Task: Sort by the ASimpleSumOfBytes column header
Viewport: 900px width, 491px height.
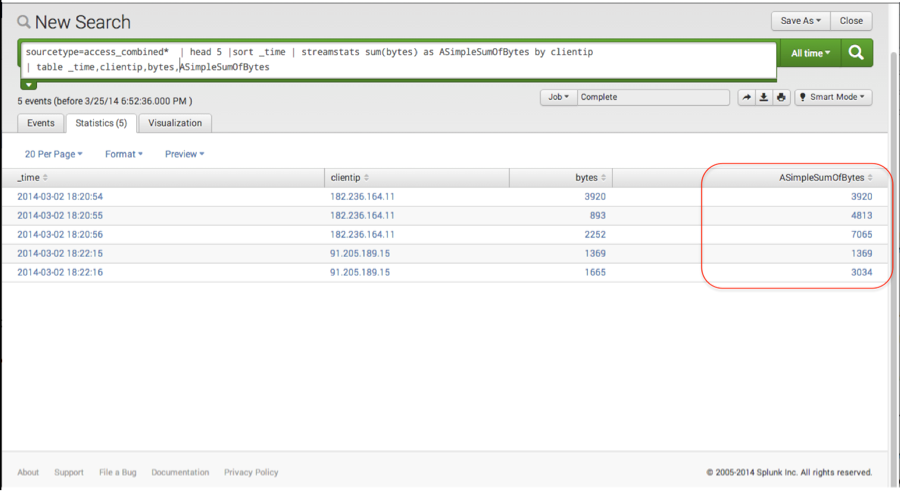Action: (x=825, y=177)
